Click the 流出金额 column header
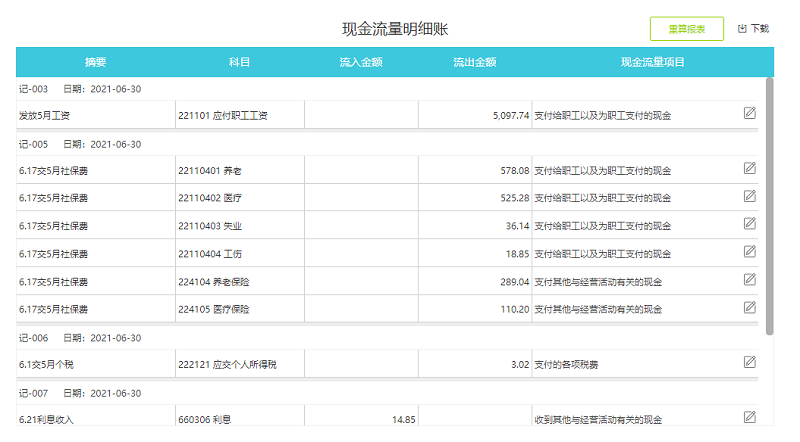This screenshot has height=442, width=800. click(x=474, y=62)
